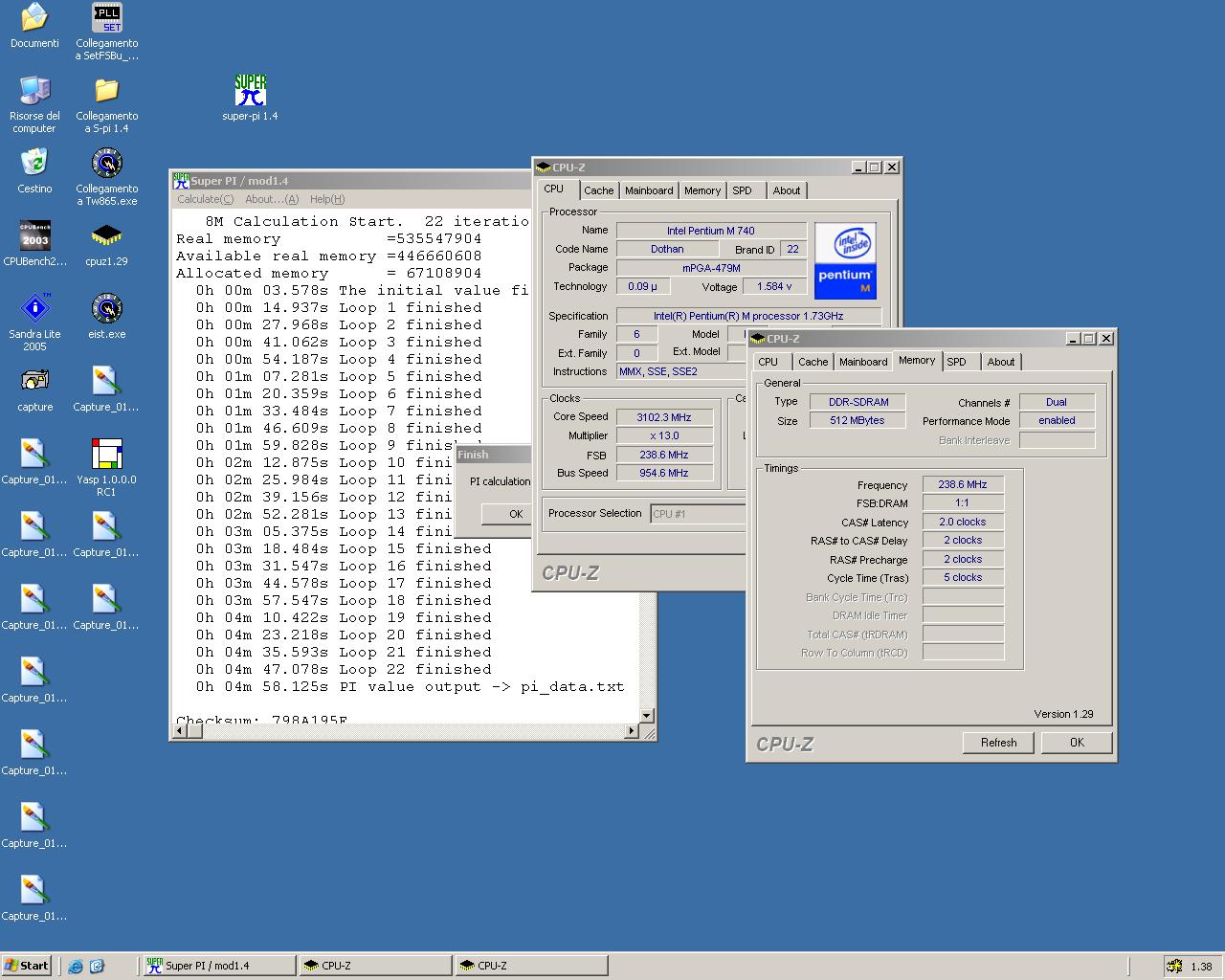Open the About menu in Super PI
The height and width of the screenshot is (980, 1225).
click(272, 199)
